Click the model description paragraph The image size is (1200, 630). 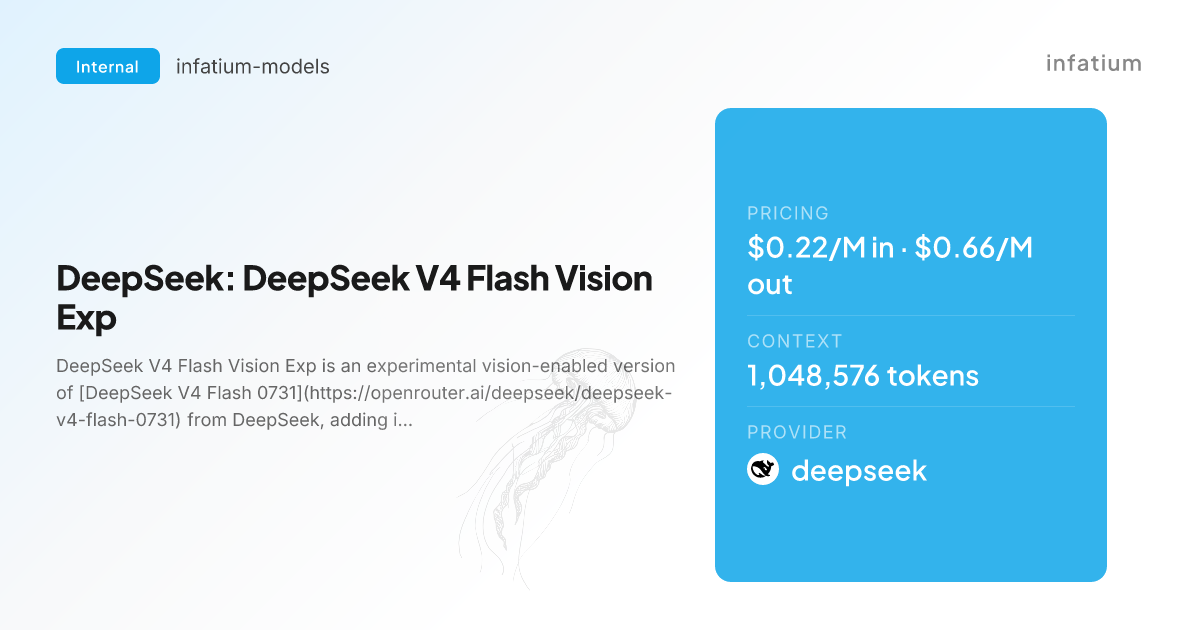coord(366,393)
